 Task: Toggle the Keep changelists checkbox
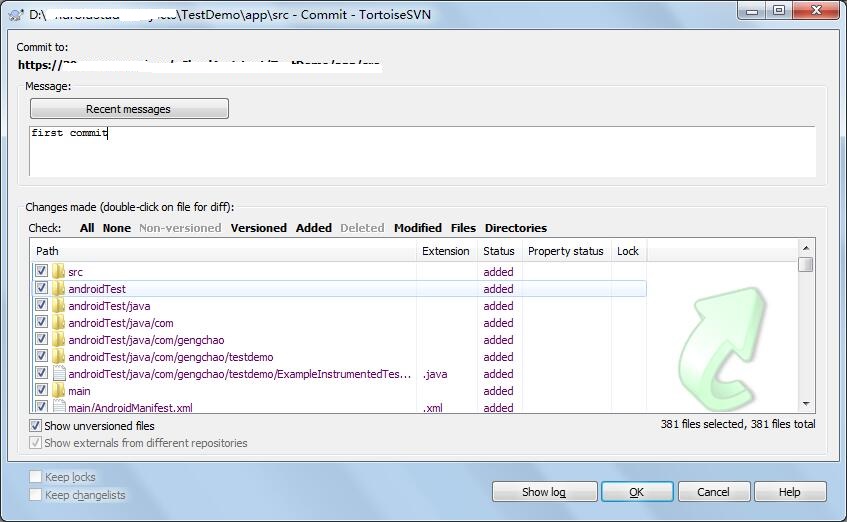[35, 494]
